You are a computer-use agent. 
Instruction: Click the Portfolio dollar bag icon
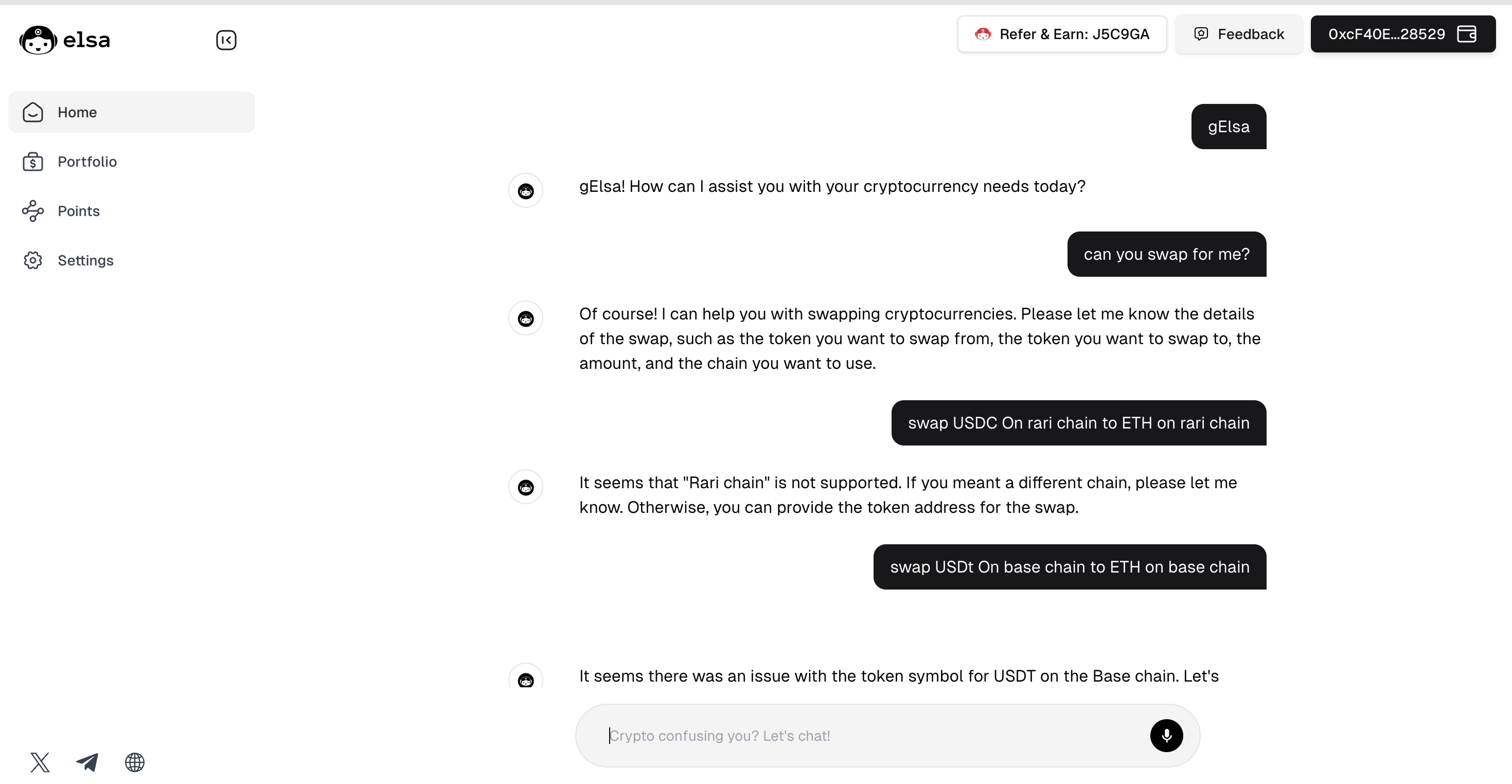(x=33, y=162)
